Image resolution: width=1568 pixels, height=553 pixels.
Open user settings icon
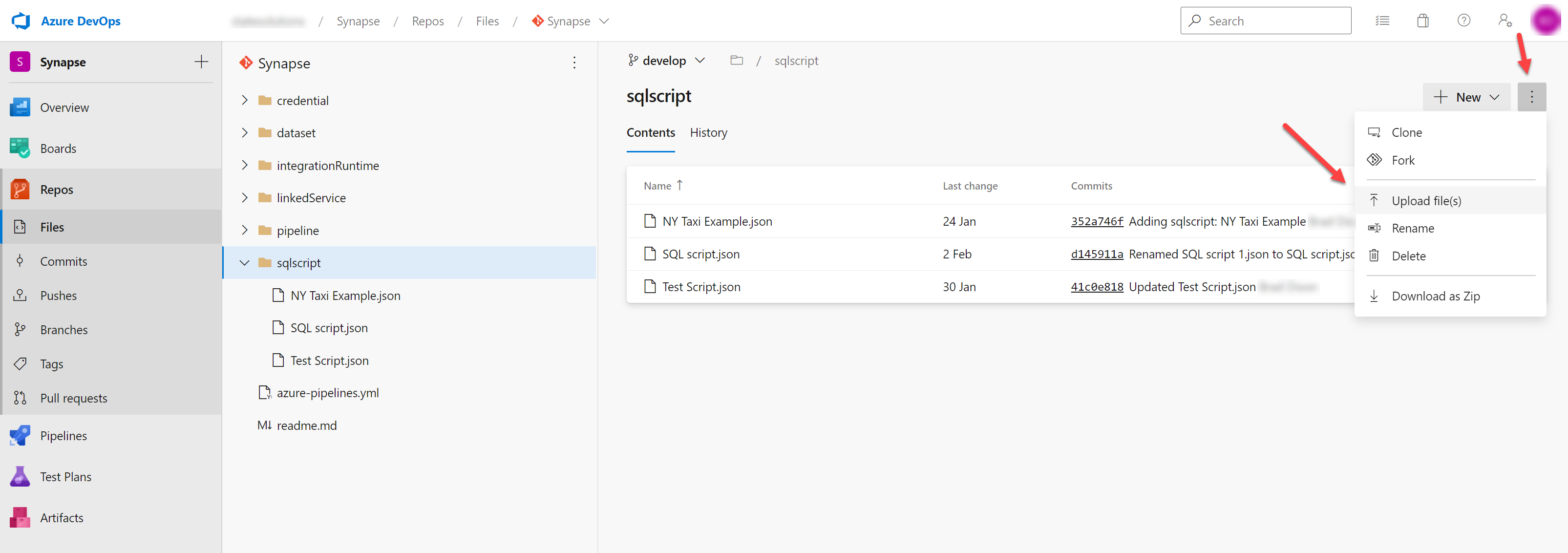[1504, 21]
